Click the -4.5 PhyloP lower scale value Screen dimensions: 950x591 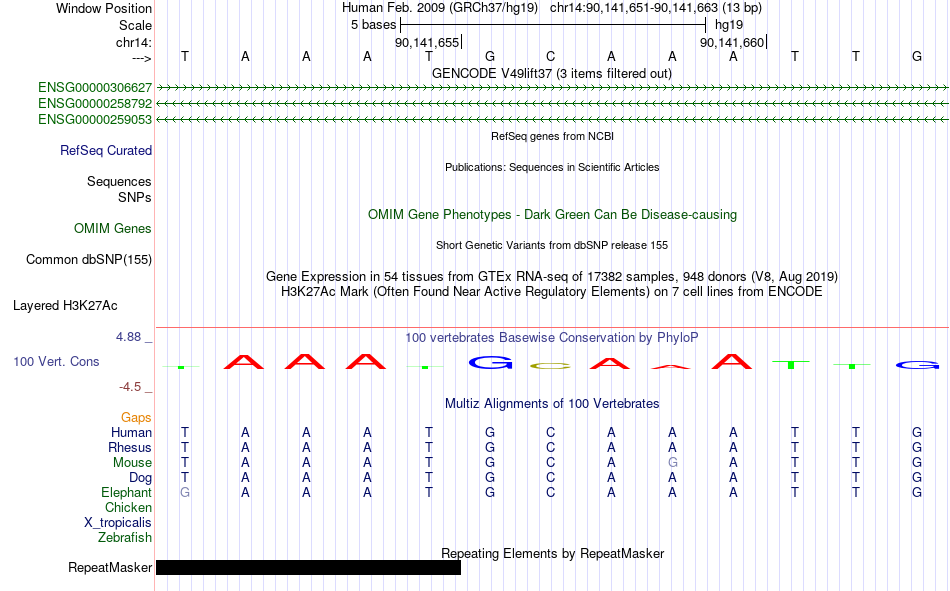(130, 387)
